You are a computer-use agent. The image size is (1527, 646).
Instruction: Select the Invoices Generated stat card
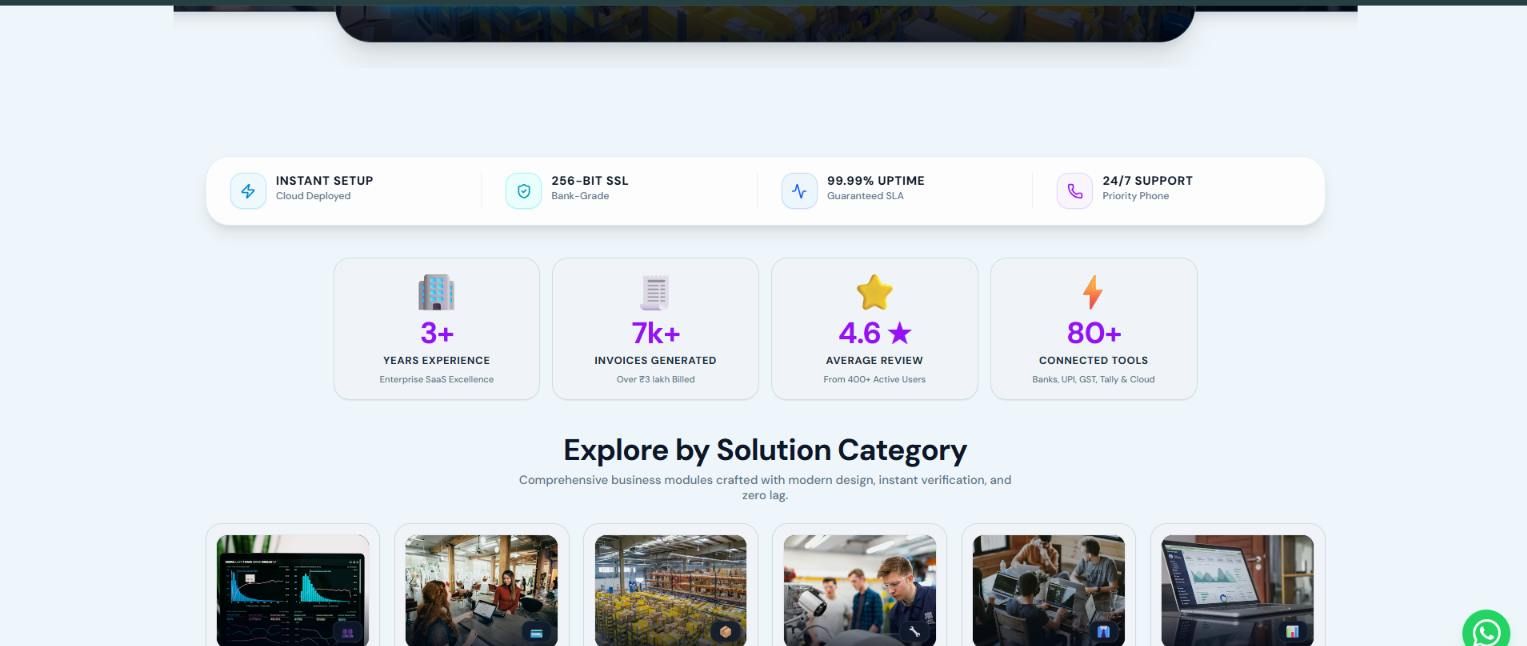(655, 329)
